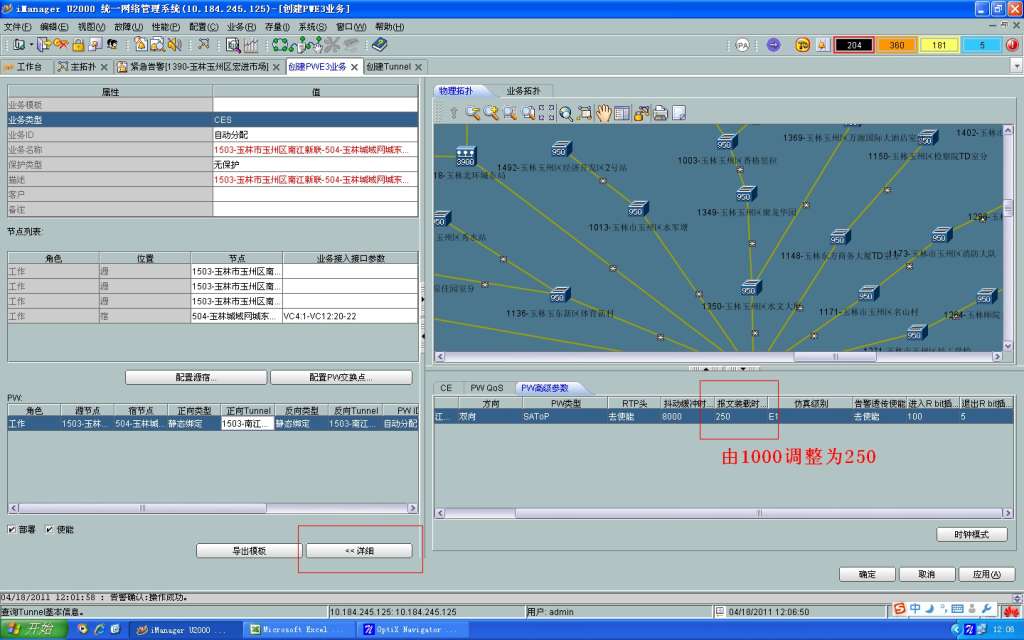Image resolution: width=1024 pixels, height=640 pixels.
Task: Click the print icon in topology toolbar
Action: pyautogui.click(x=660, y=113)
